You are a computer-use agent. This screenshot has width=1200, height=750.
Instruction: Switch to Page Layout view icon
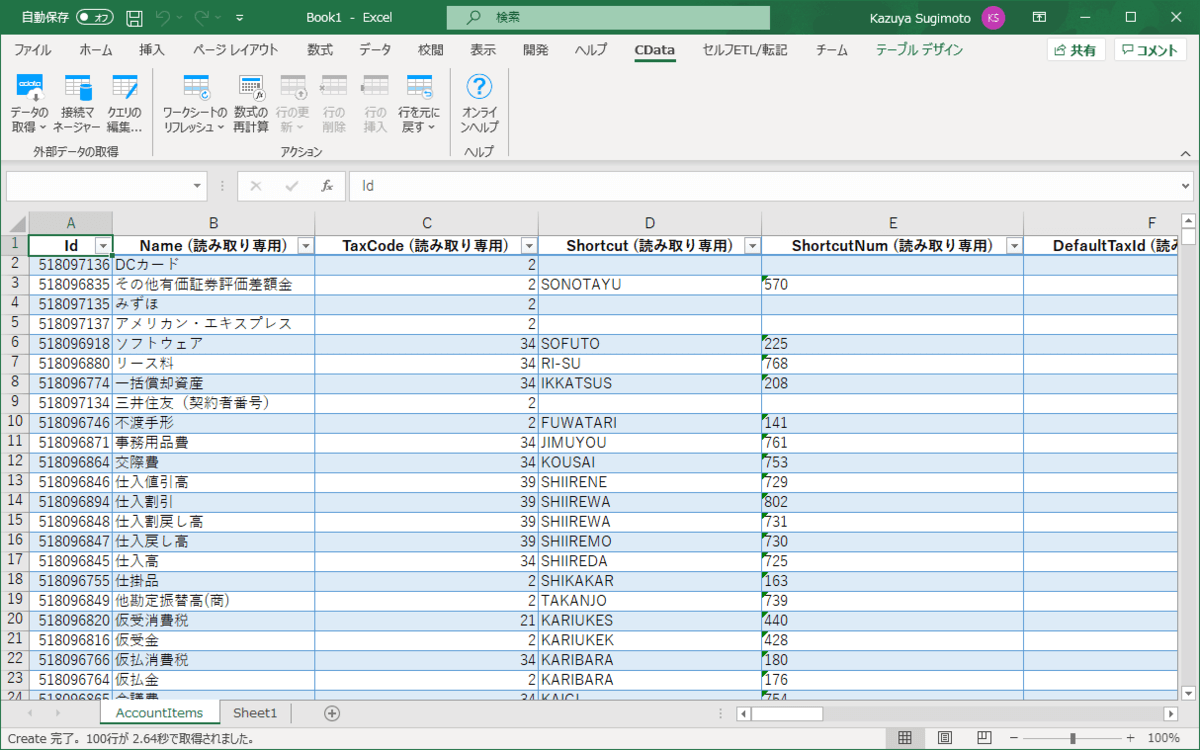pos(944,738)
